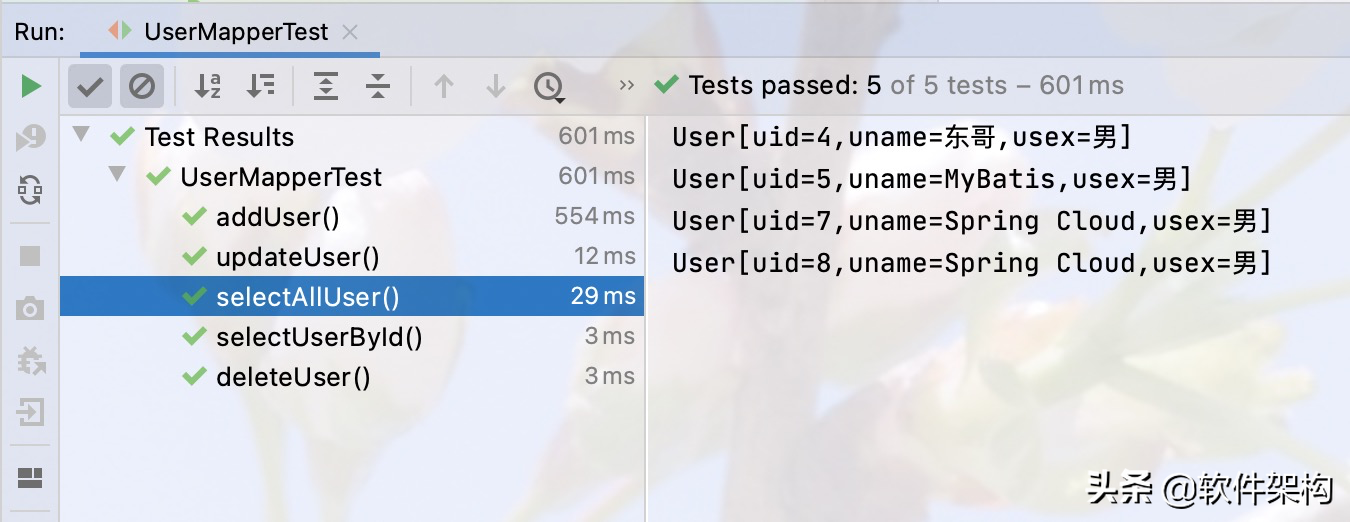Select the selectUserById() test result
This screenshot has height=522, width=1350.
point(318,337)
